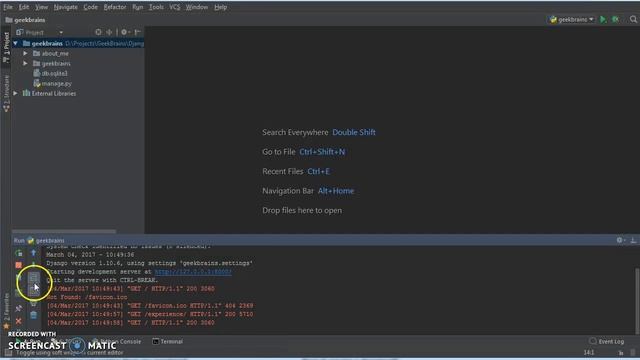Click the console vertical scrollbar
Image resolution: width=640 pixels, height=360 pixels.
click(637, 300)
